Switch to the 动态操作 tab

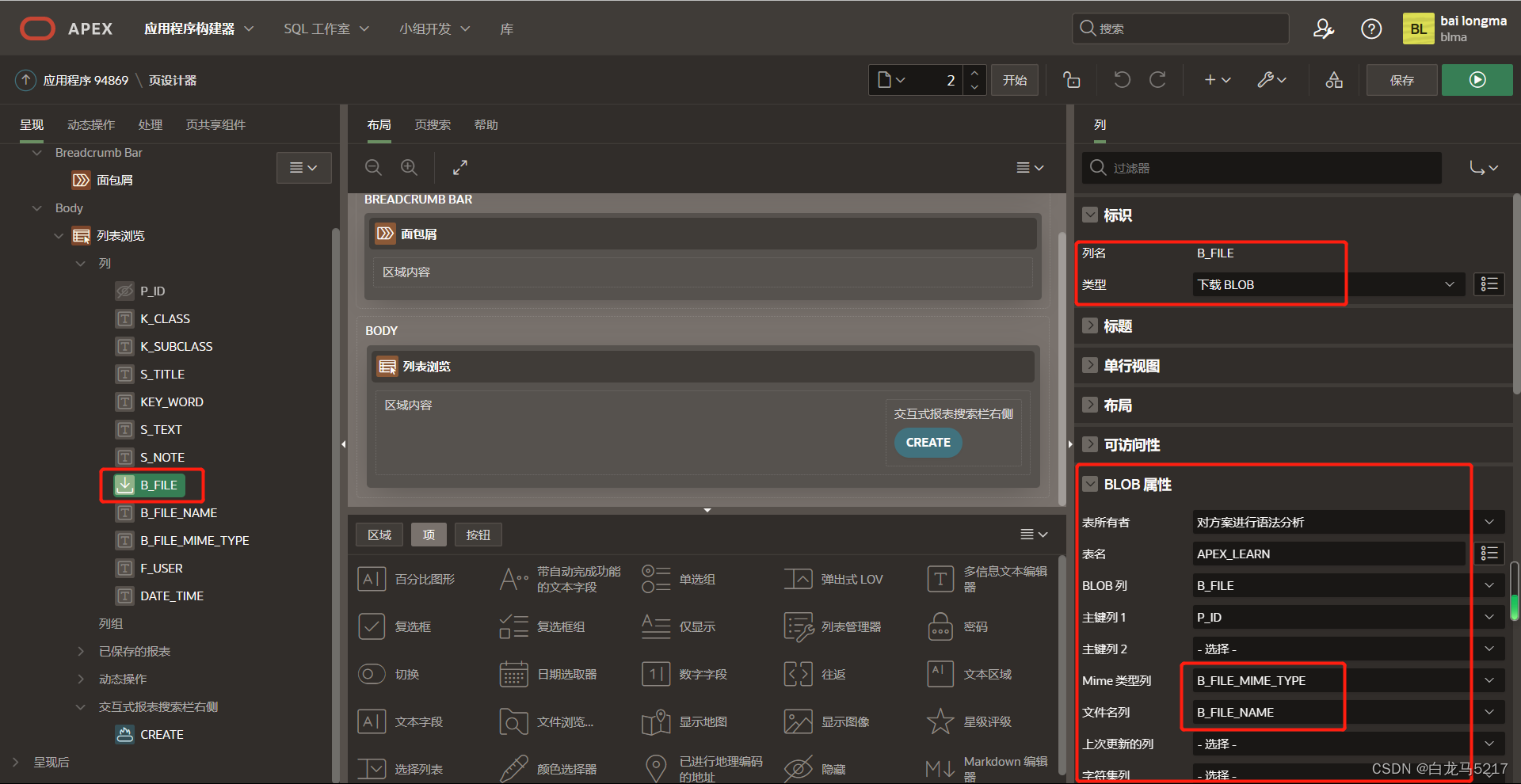(x=91, y=124)
